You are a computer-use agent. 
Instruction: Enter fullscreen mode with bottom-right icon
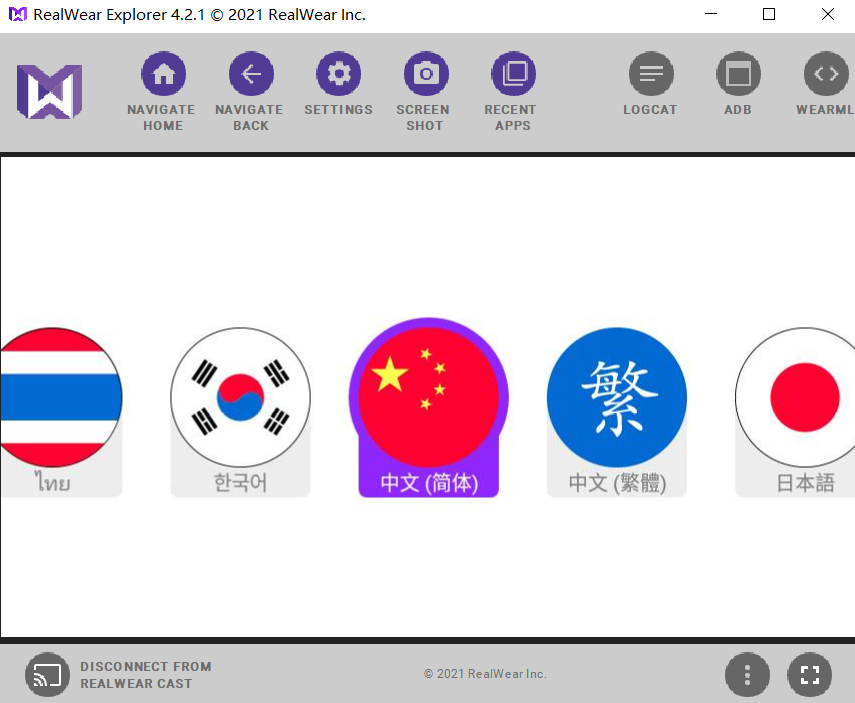pos(809,675)
